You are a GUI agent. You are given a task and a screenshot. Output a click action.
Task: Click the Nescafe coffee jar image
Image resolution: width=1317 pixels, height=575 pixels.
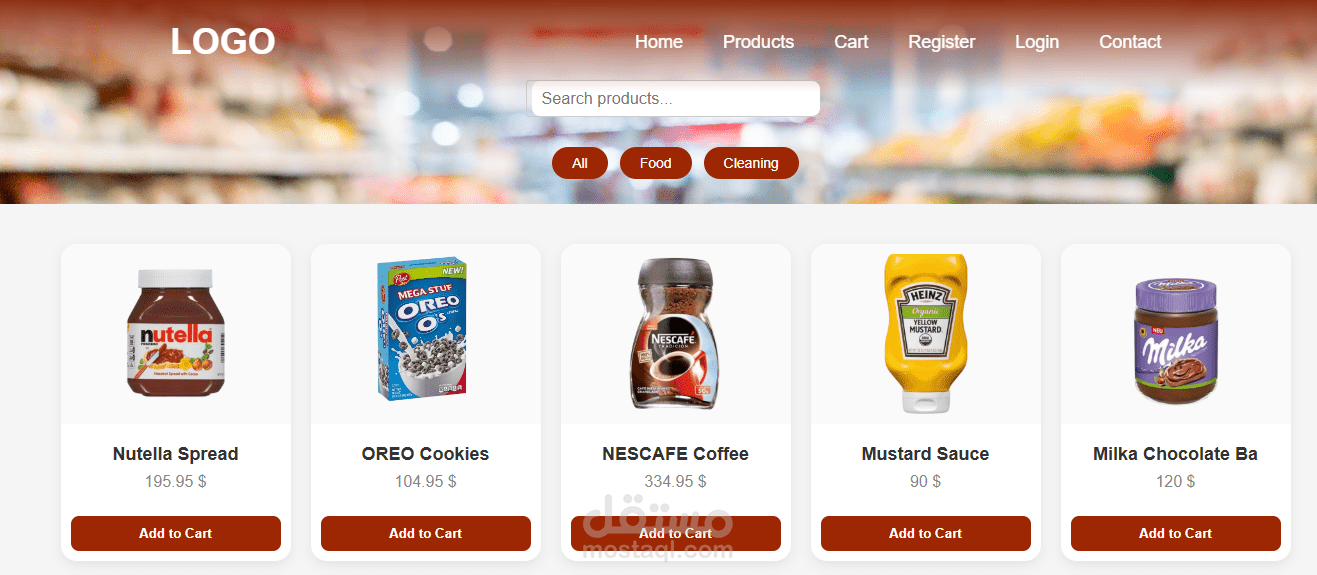tap(676, 333)
